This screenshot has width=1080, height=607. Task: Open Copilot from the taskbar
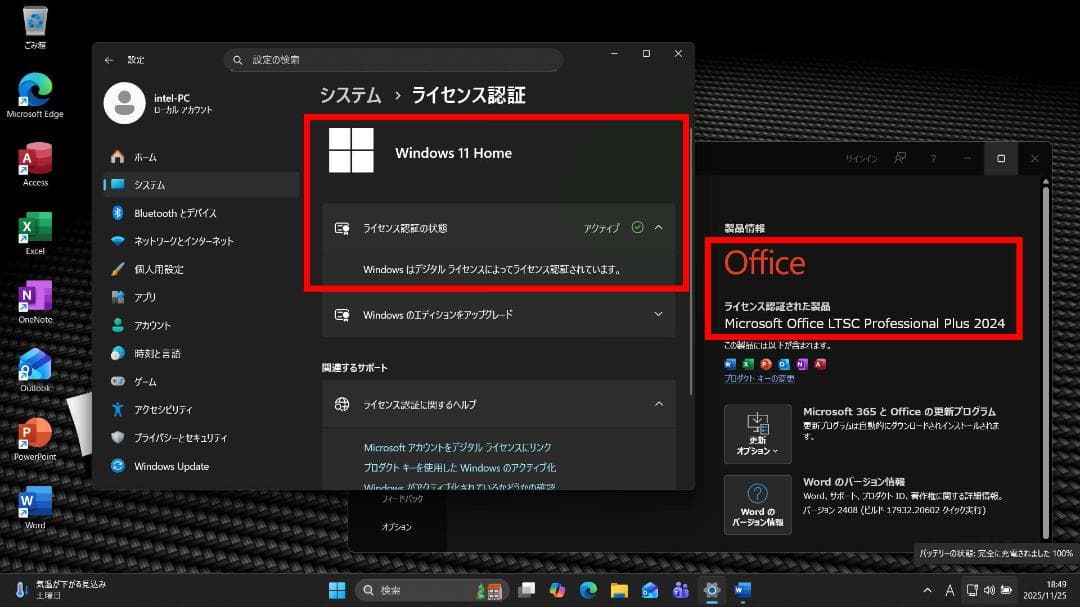[x=557, y=589]
